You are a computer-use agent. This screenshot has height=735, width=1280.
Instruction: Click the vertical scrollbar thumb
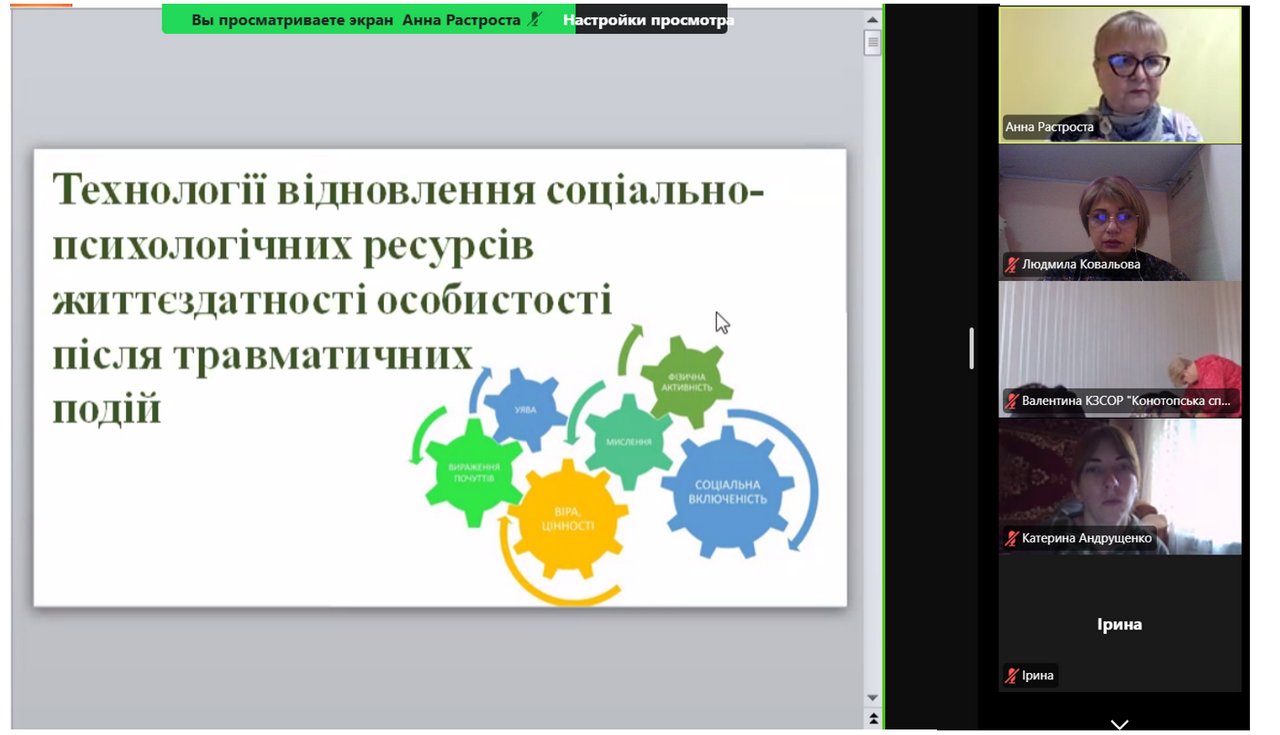(872, 42)
